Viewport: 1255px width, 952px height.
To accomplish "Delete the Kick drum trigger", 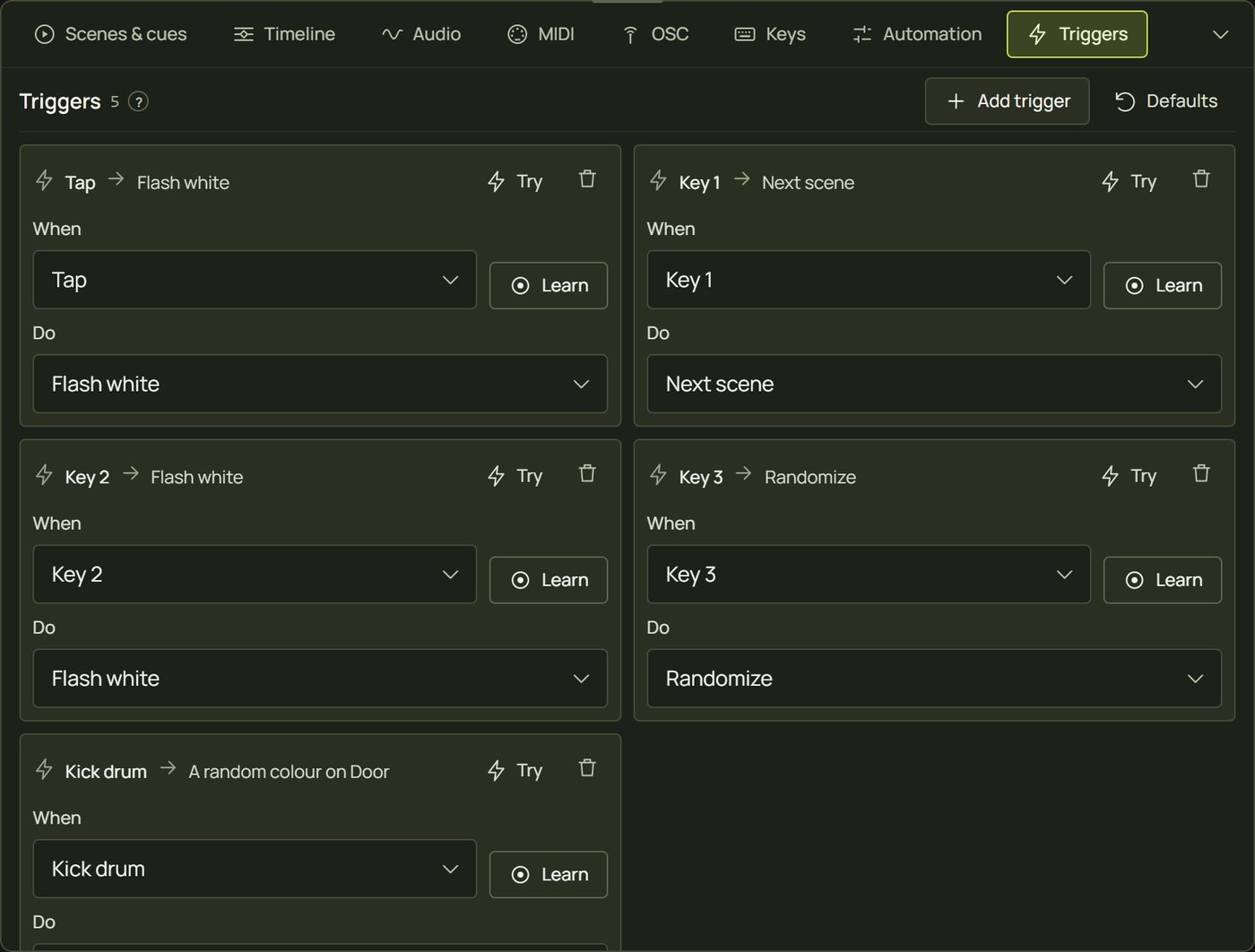I will click(x=587, y=768).
